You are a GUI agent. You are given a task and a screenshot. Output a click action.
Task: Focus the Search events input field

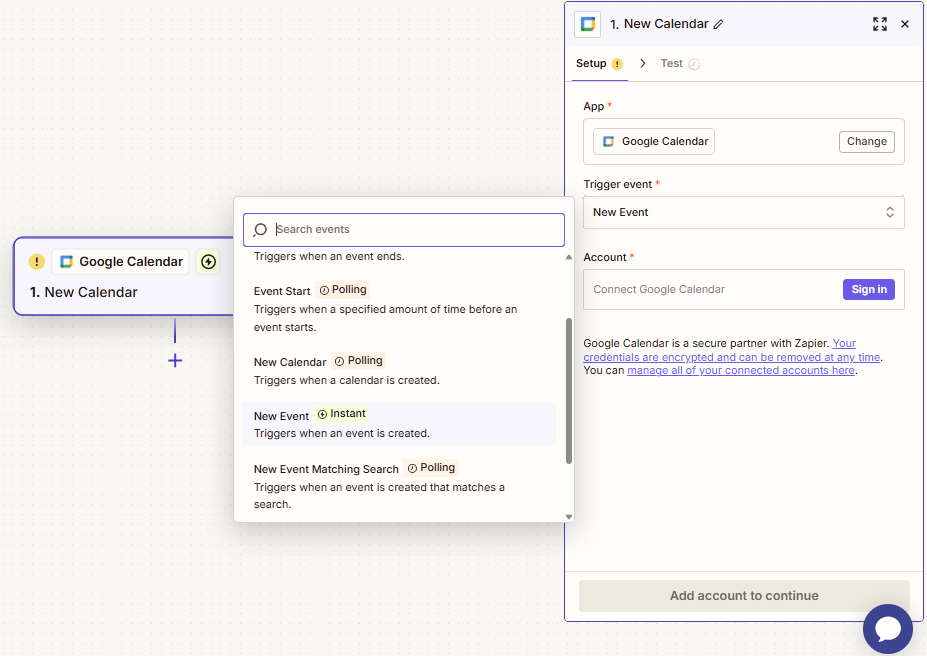pyautogui.click(x=404, y=229)
